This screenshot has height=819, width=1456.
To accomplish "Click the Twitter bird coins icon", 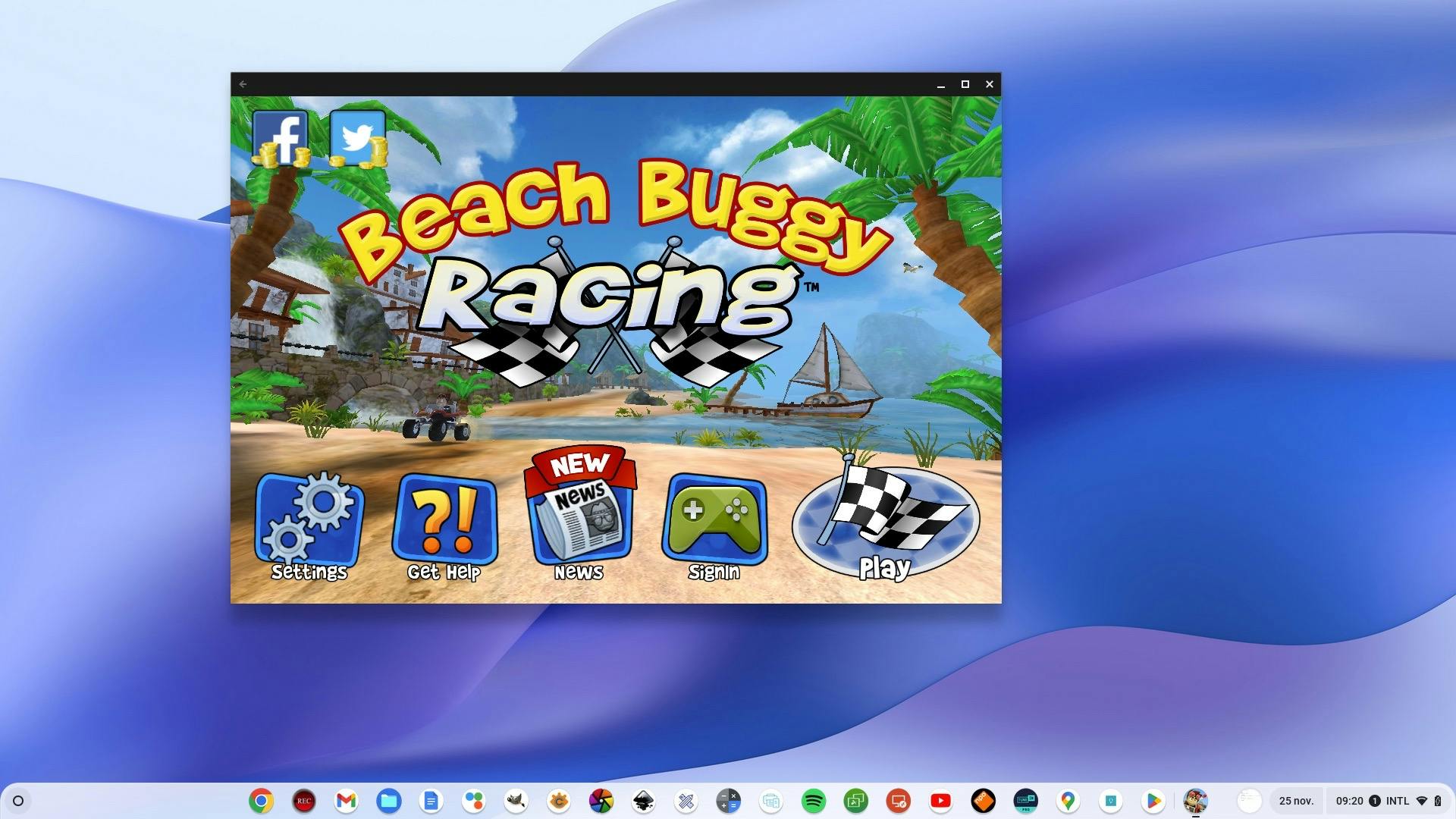I will [358, 138].
